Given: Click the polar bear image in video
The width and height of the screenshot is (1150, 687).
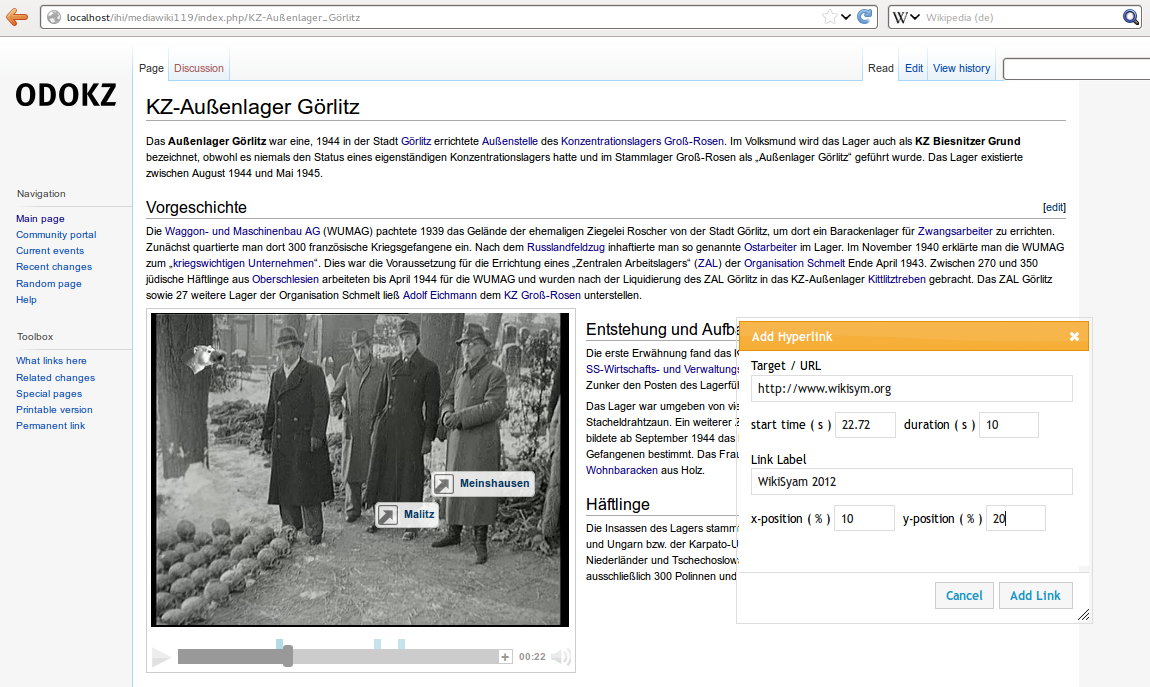Looking at the screenshot, I should (205, 359).
